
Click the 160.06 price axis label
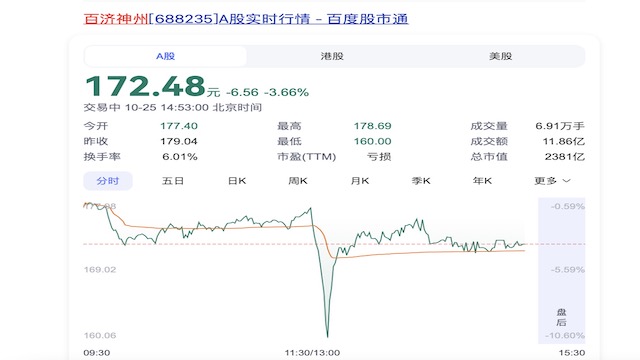click(100, 336)
